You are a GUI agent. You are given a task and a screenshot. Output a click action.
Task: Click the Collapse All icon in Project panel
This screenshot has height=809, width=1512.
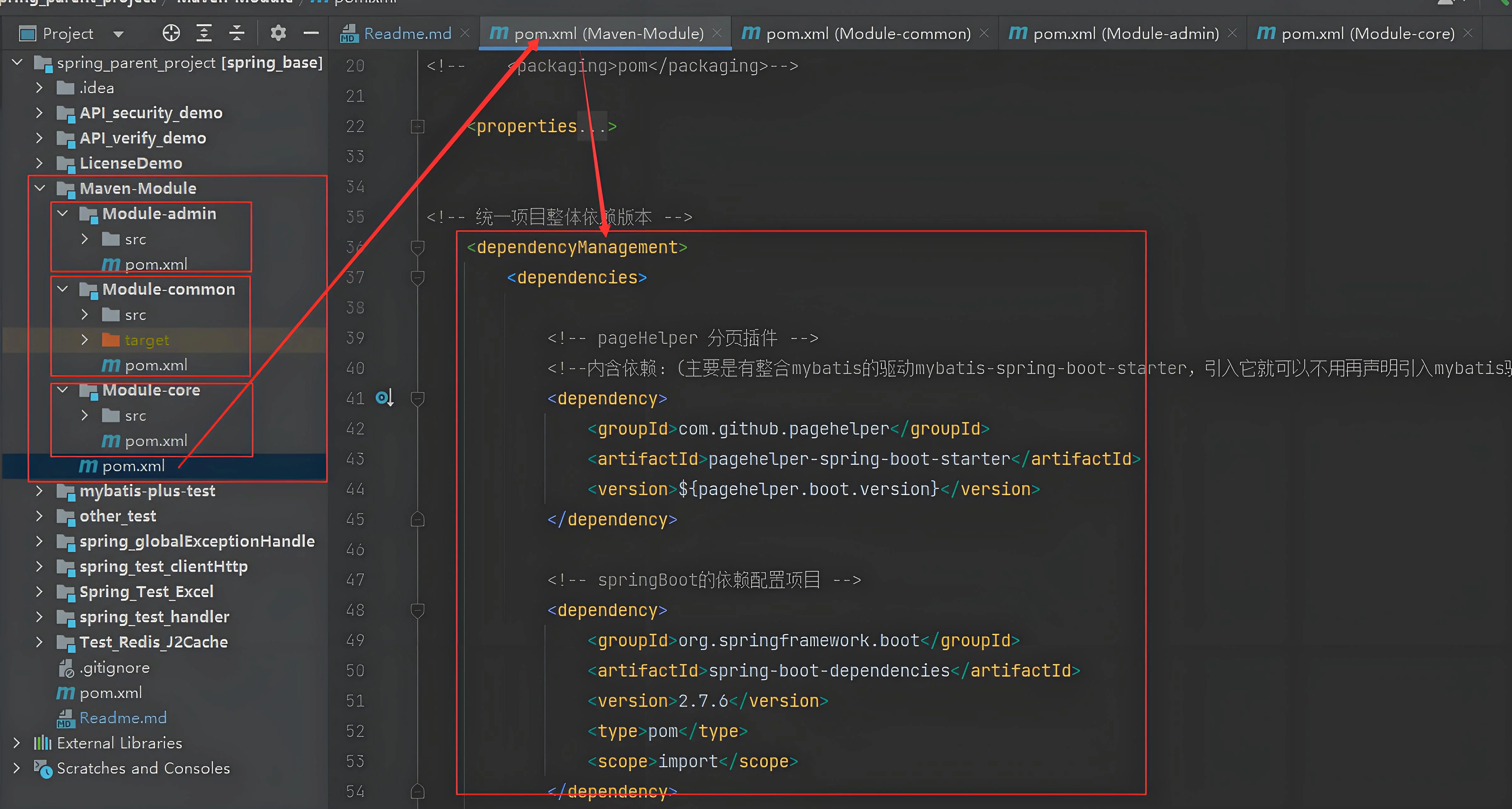[x=237, y=33]
